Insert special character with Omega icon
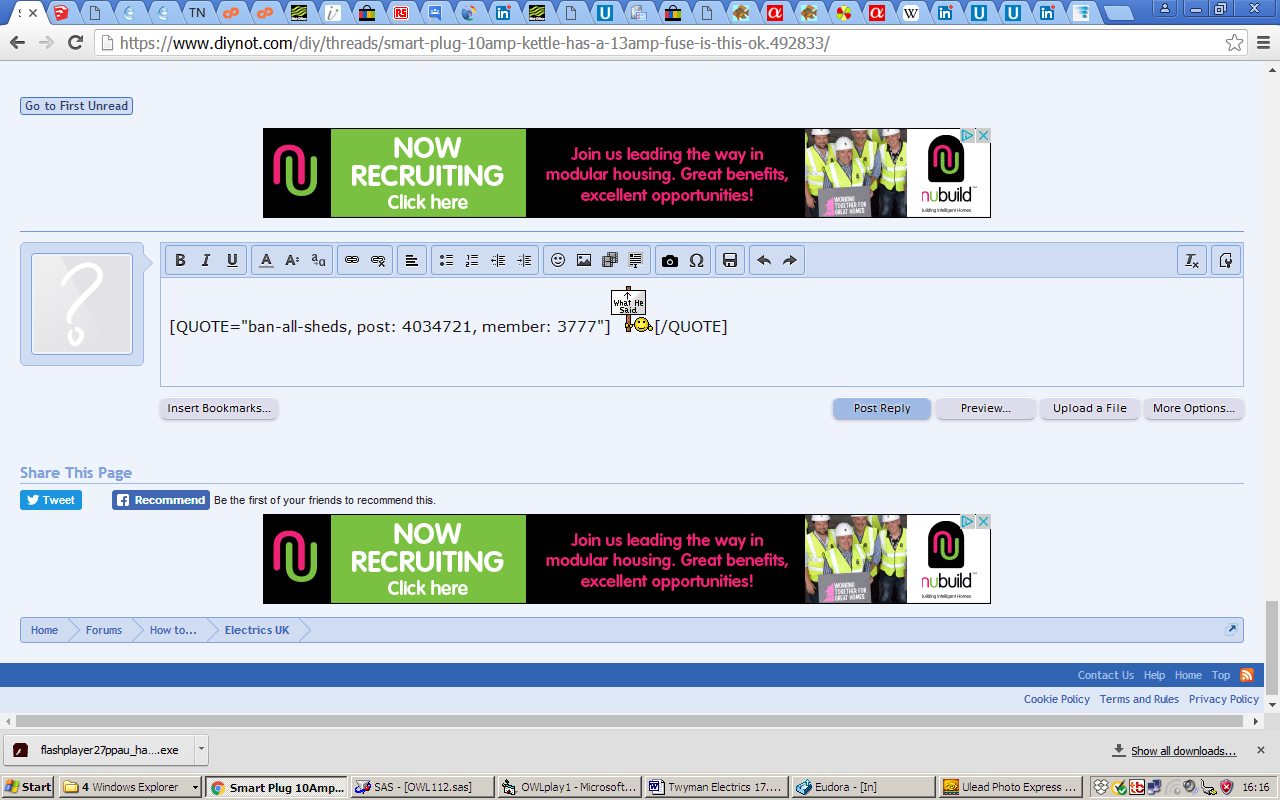Image resolution: width=1280 pixels, height=800 pixels. pos(696,260)
